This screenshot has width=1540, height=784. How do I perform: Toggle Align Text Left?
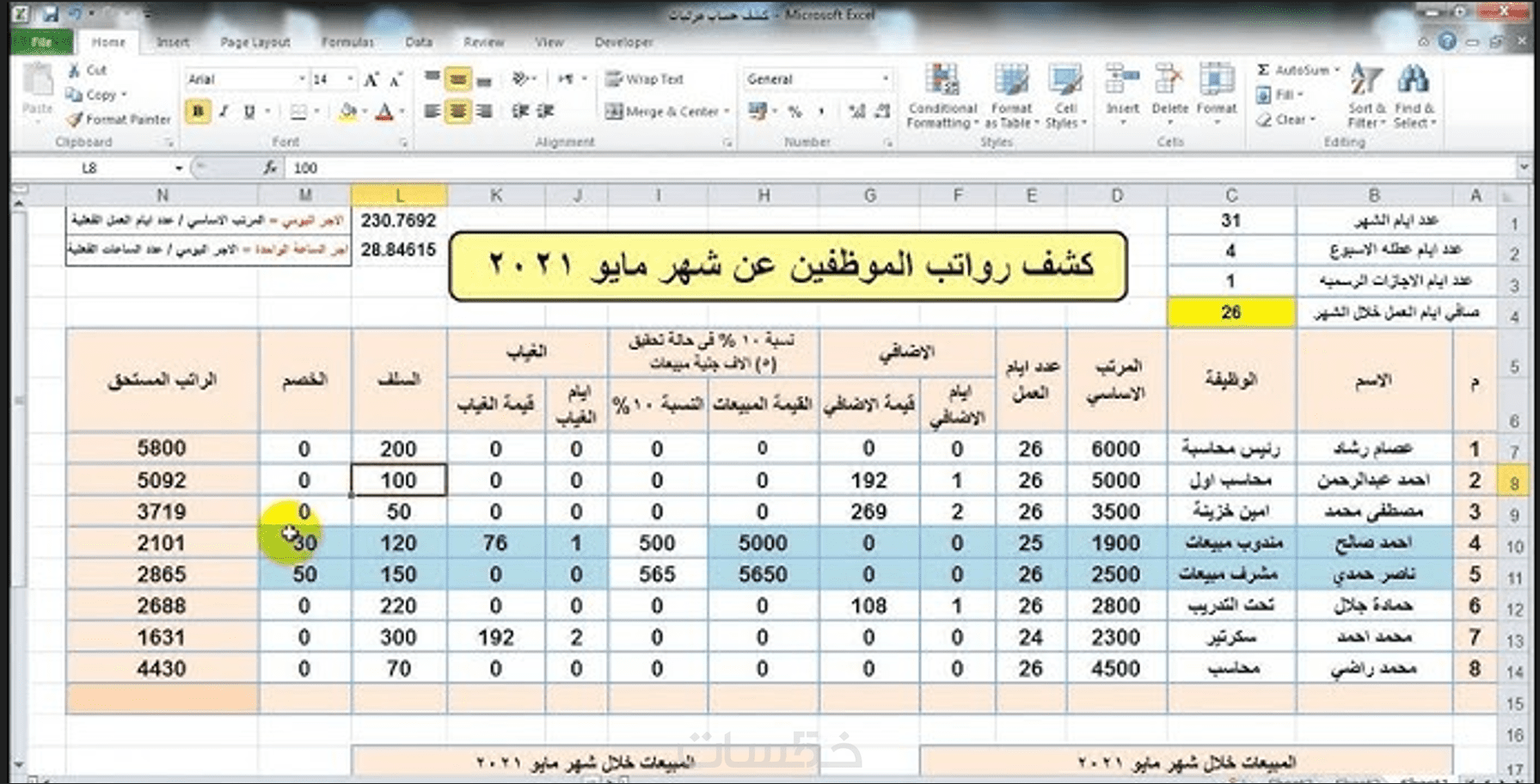[432, 112]
